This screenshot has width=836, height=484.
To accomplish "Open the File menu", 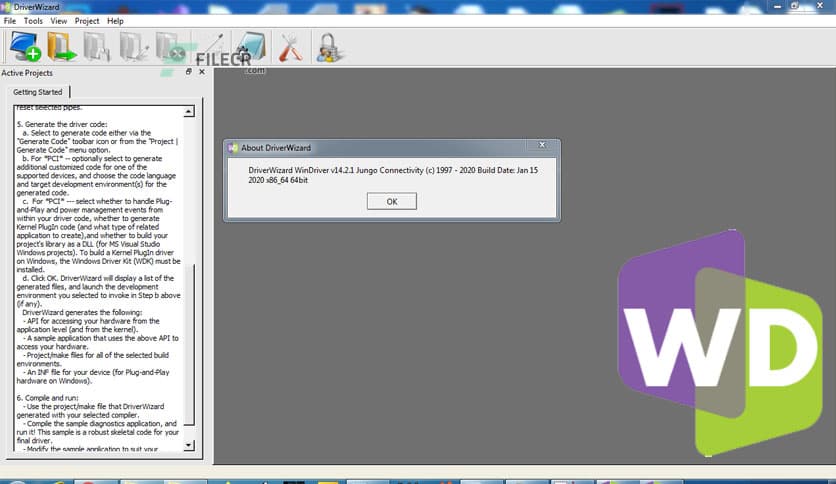I will (10, 21).
